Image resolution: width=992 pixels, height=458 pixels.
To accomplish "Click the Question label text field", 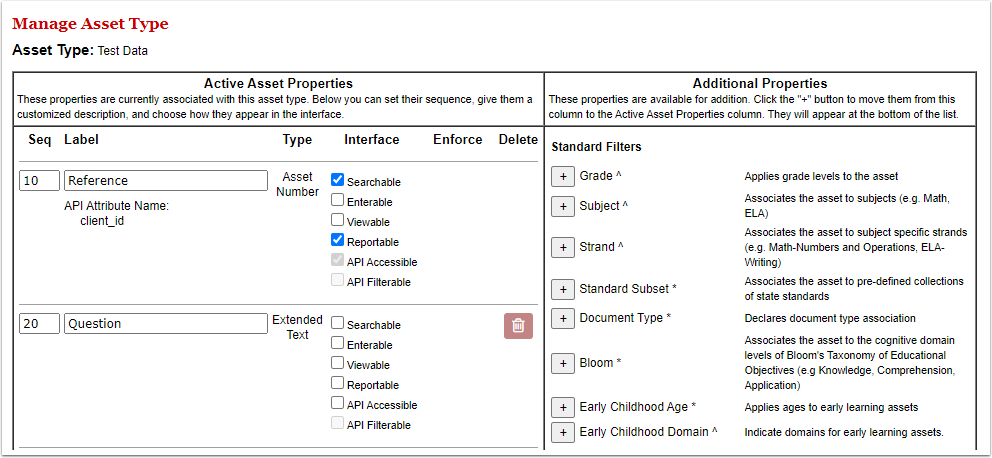I will click(166, 324).
